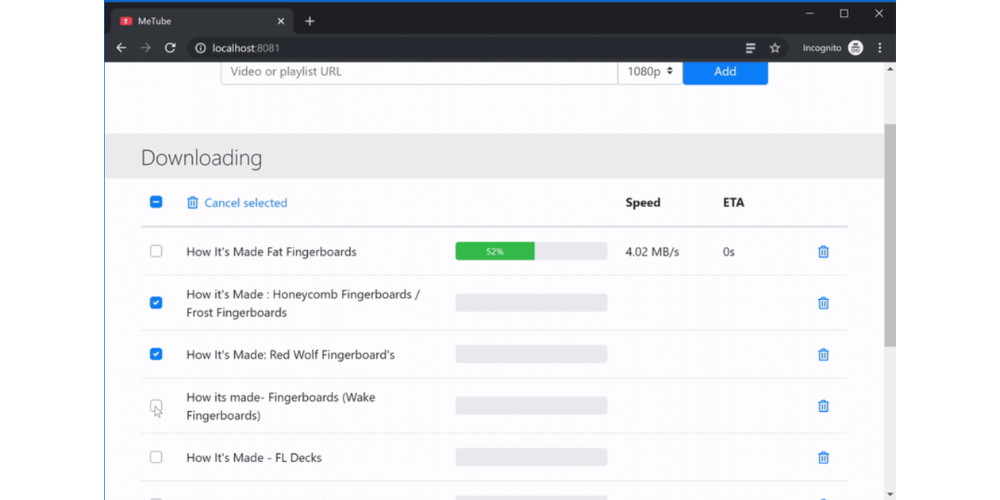Remove the Red Wolf Fingerboard's download
Viewport: 1000px width, 500px height.
(x=823, y=354)
